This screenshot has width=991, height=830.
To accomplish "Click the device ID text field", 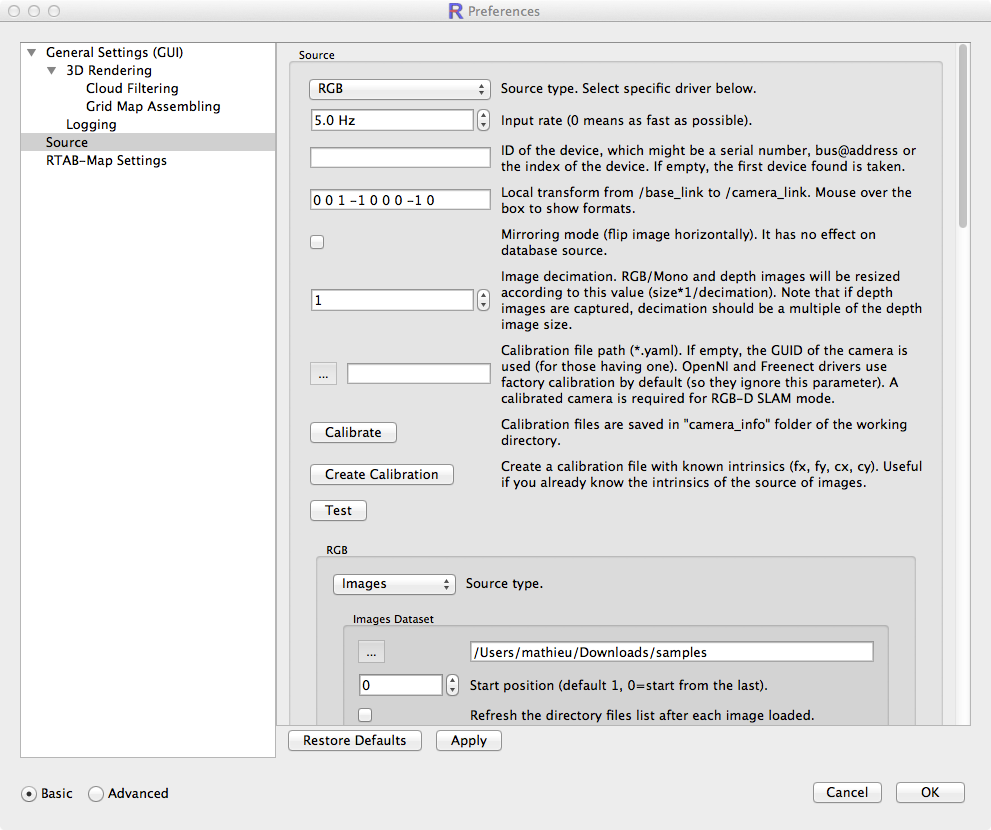I will (400, 157).
